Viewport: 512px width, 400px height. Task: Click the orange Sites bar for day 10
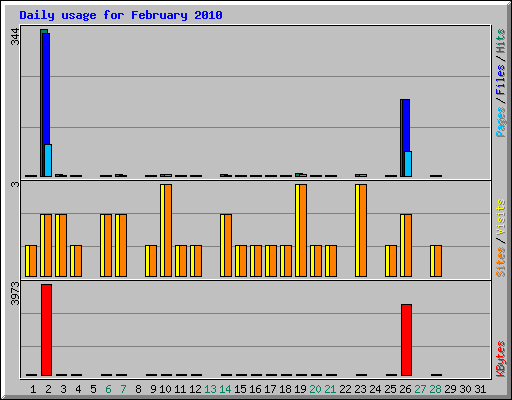point(168,230)
